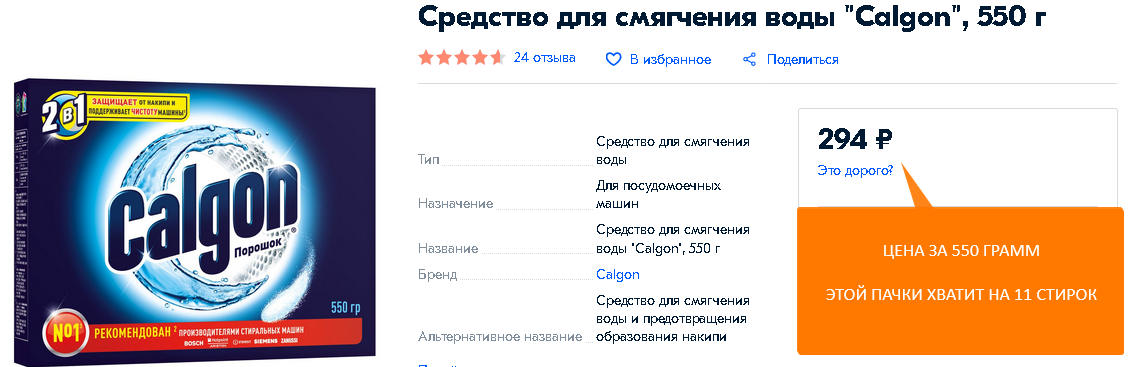Viewport: 1137px width, 367px height.
Task: Click the share icon beside Поделиться
Action: click(750, 59)
